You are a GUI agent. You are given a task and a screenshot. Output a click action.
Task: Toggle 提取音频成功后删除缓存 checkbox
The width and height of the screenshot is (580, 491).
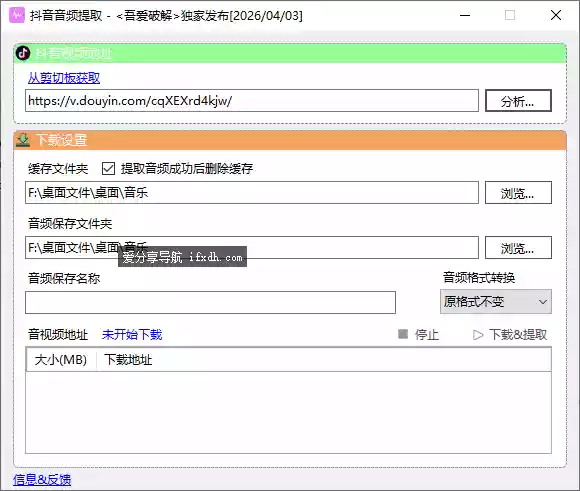[108, 168]
